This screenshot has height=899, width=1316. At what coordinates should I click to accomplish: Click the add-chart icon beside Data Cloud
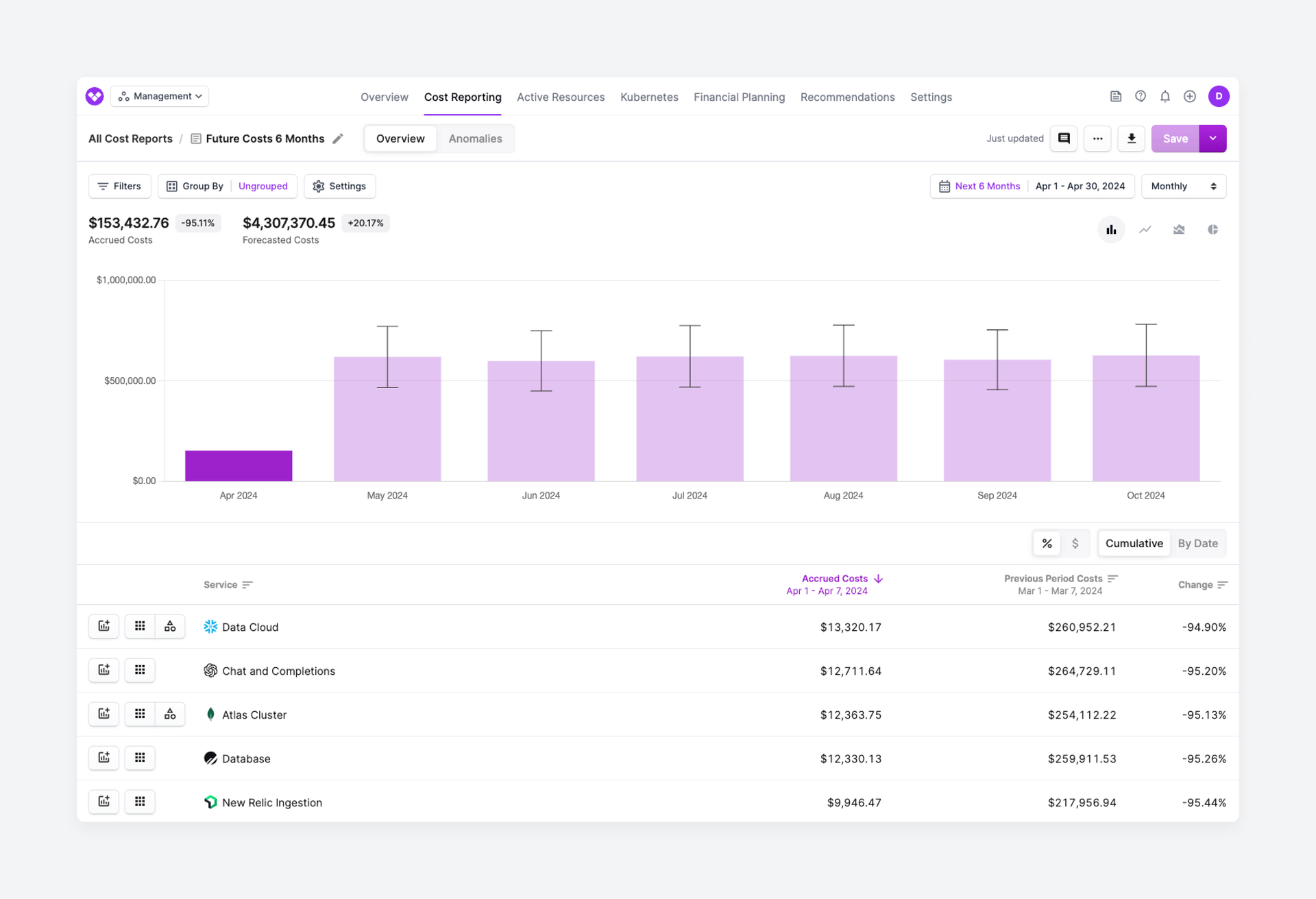click(103, 626)
